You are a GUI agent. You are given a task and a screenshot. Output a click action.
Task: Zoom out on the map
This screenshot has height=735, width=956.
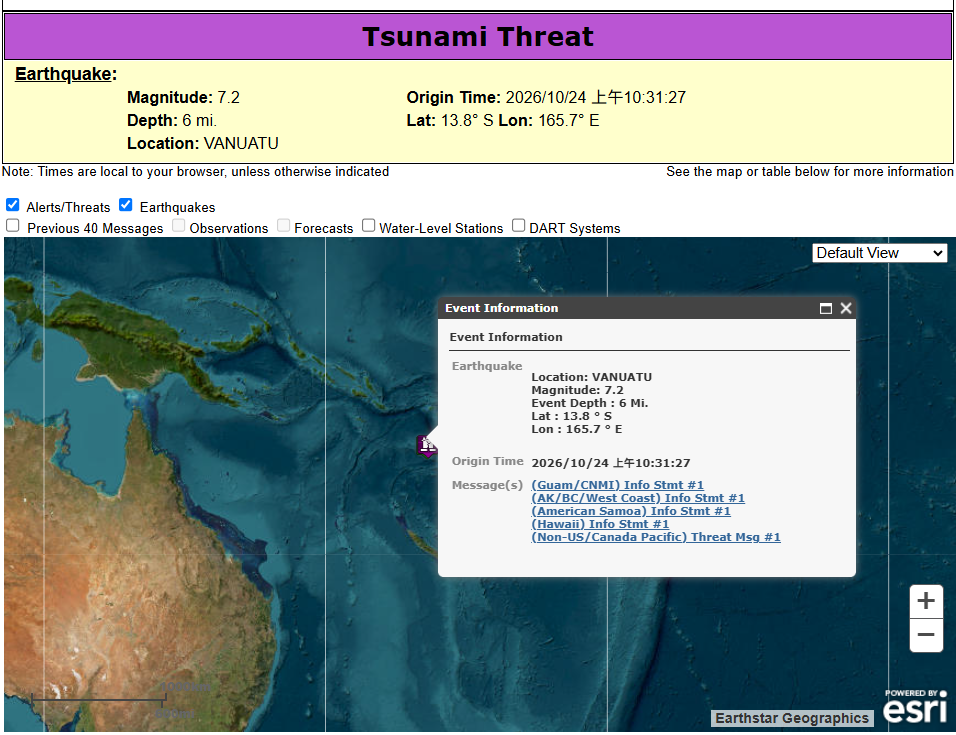pyautogui.click(x=926, y=635)
